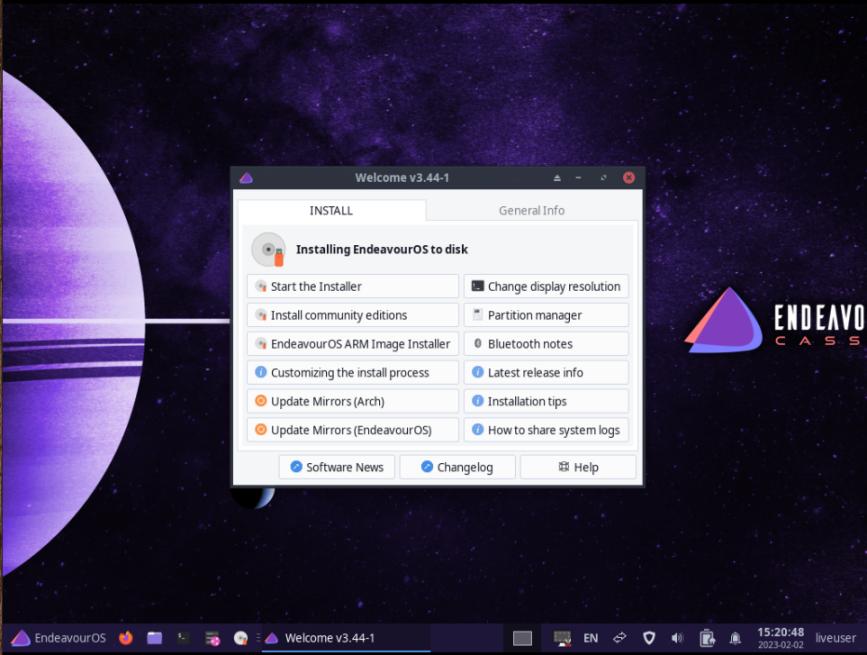The height and width of the screenshot is (655, 867).
Task: Open the volume control tray icon
Action: point(677,638)
